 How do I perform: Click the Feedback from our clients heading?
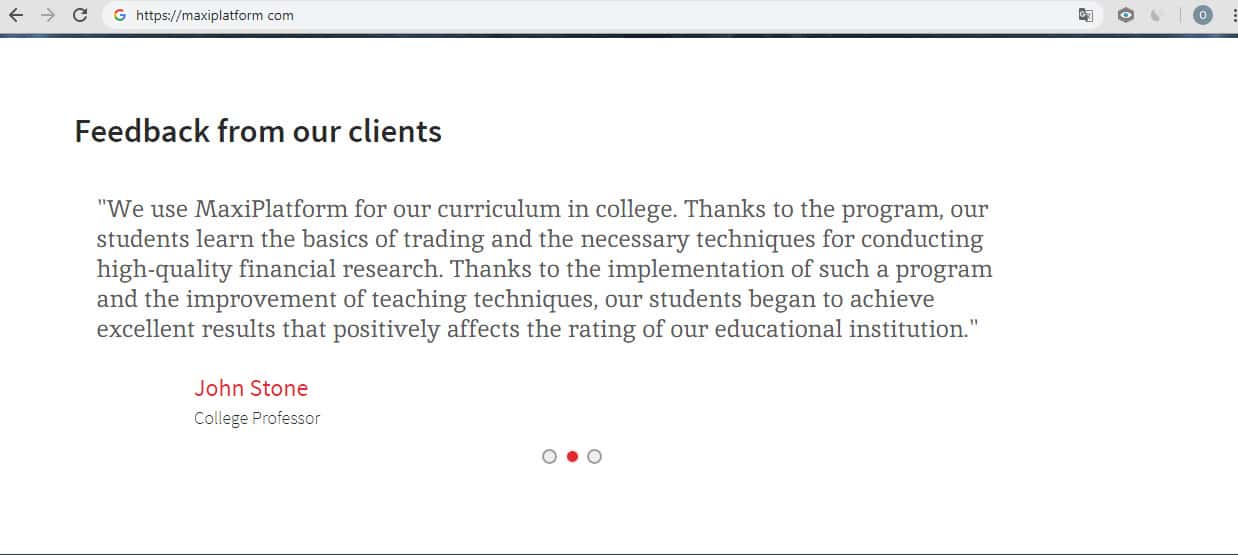(258, 131)
